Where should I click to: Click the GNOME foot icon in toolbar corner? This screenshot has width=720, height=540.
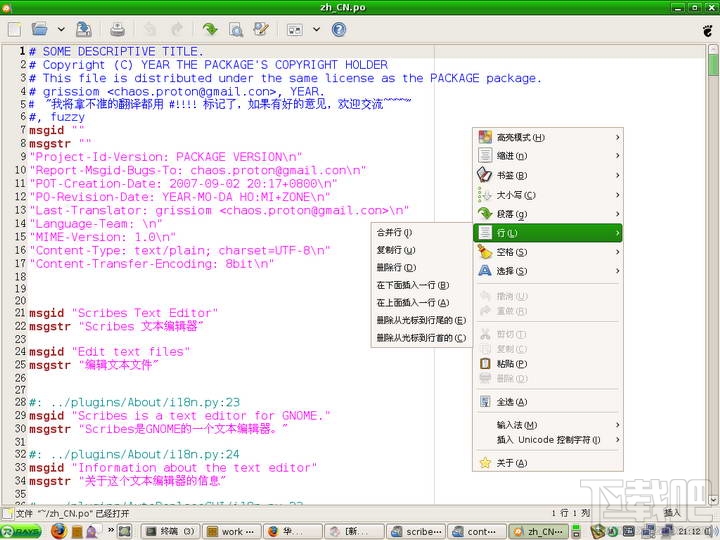tap(708, 31)
